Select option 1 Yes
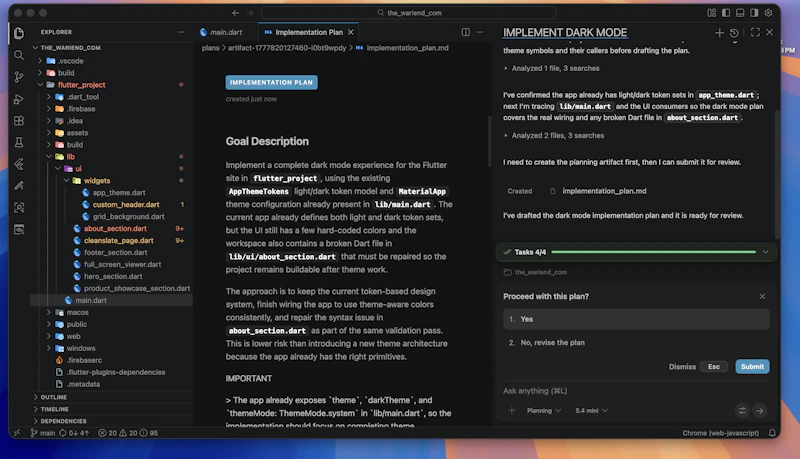The width and height of the screenshot is (800, 459). click(636, 319)
